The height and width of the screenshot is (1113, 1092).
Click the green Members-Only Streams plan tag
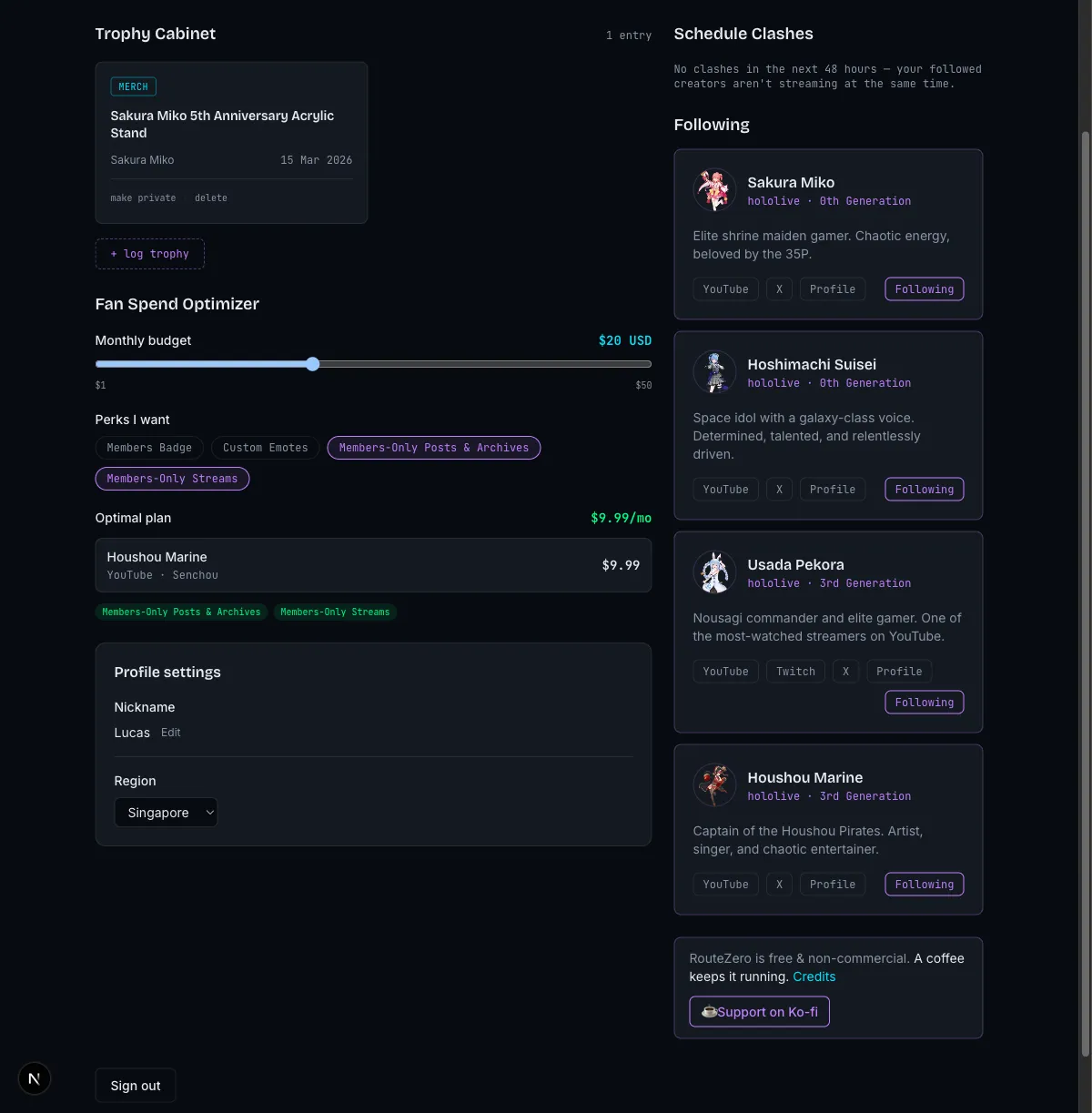click(x=335, y=612)
